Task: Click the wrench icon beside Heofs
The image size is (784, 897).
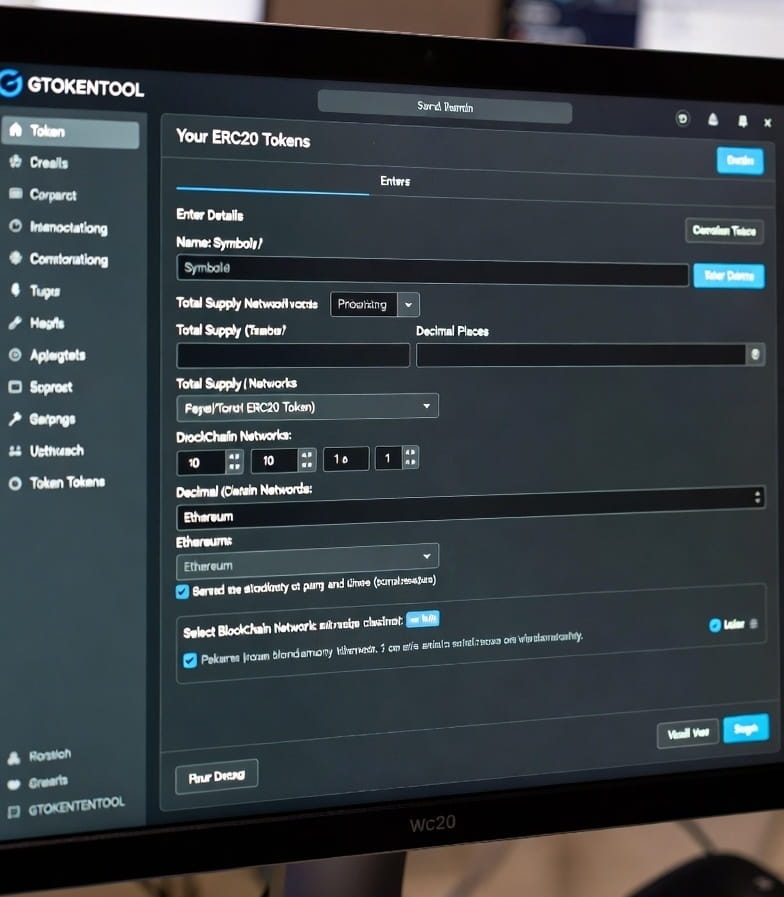Action: 15,323
